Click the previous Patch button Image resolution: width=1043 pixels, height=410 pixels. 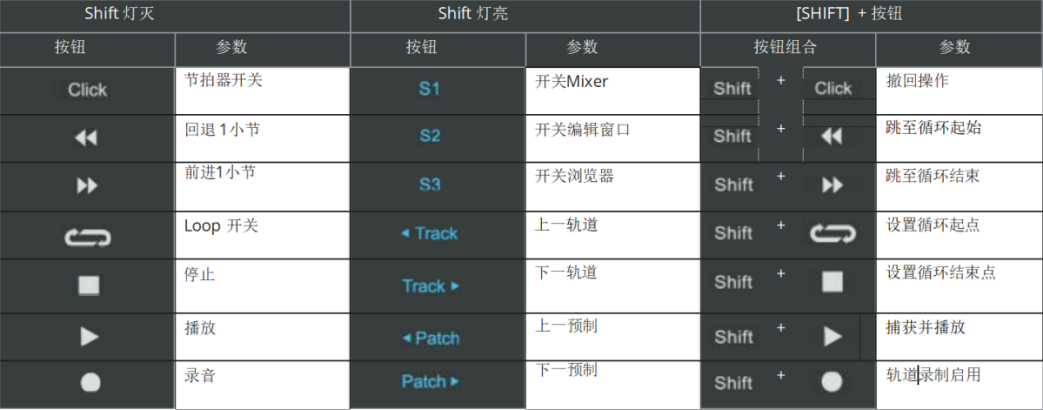430,338
